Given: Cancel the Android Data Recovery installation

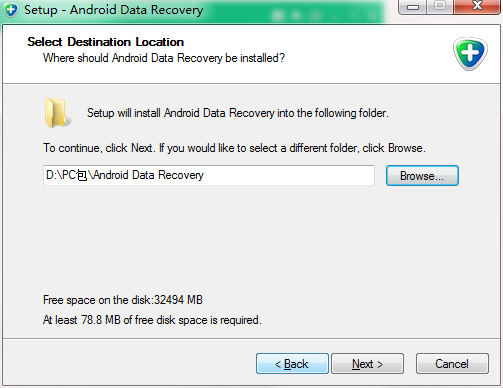Looking at the screenshot, I should point(452,364).
